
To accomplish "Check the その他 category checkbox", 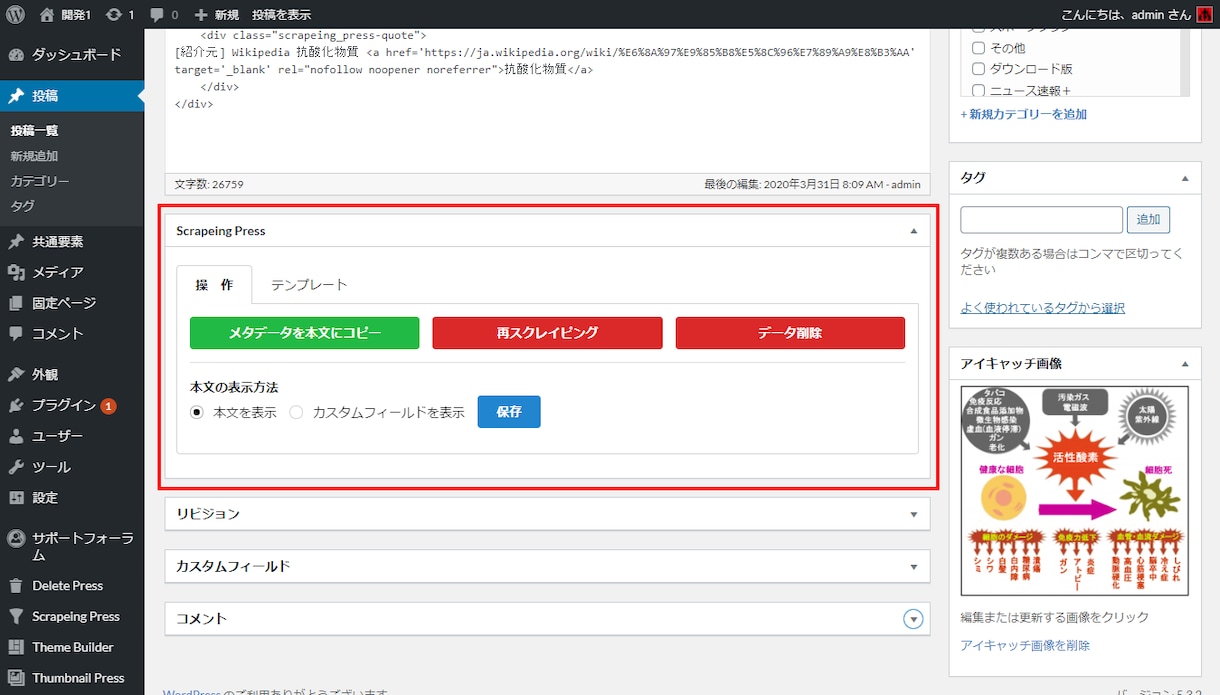I will click(979, 47).
